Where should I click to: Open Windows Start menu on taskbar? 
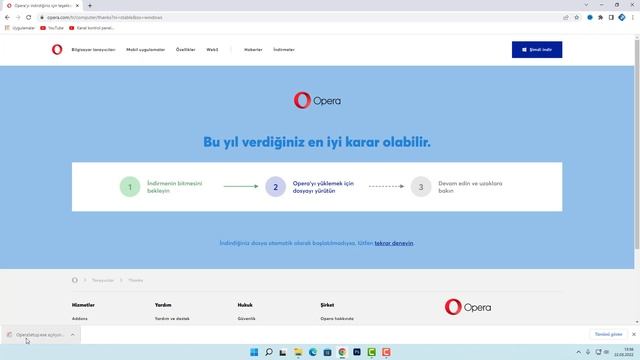click(254, 352)
